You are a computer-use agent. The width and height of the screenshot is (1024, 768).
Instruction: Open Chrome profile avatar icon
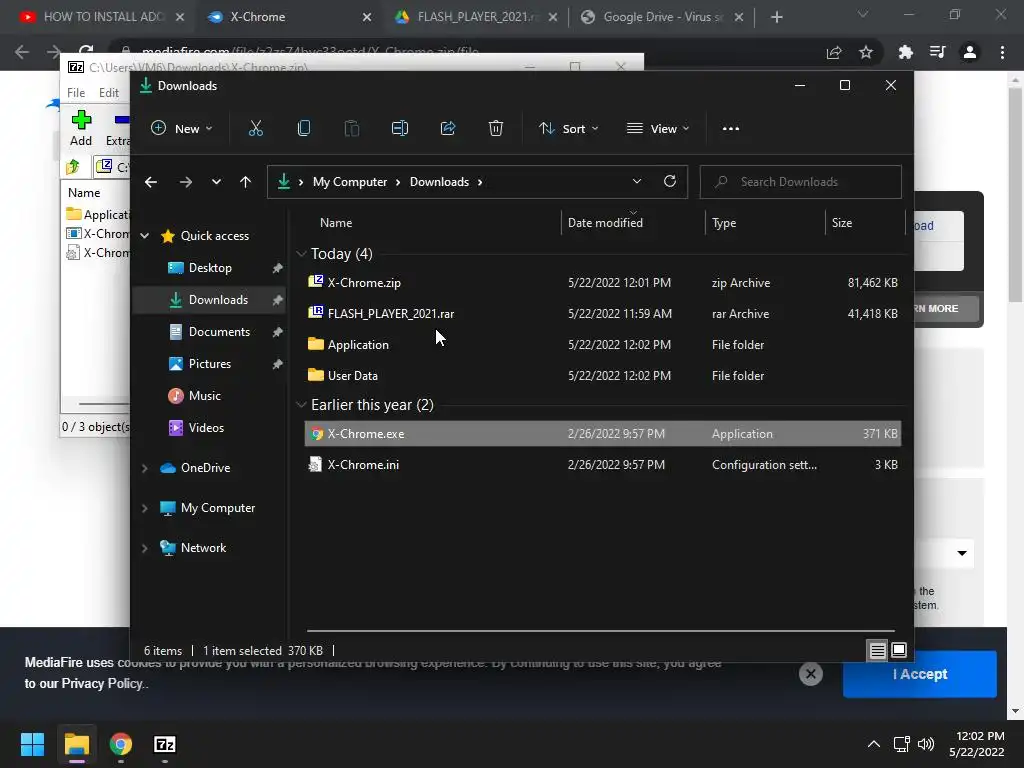tap(970, 52)
